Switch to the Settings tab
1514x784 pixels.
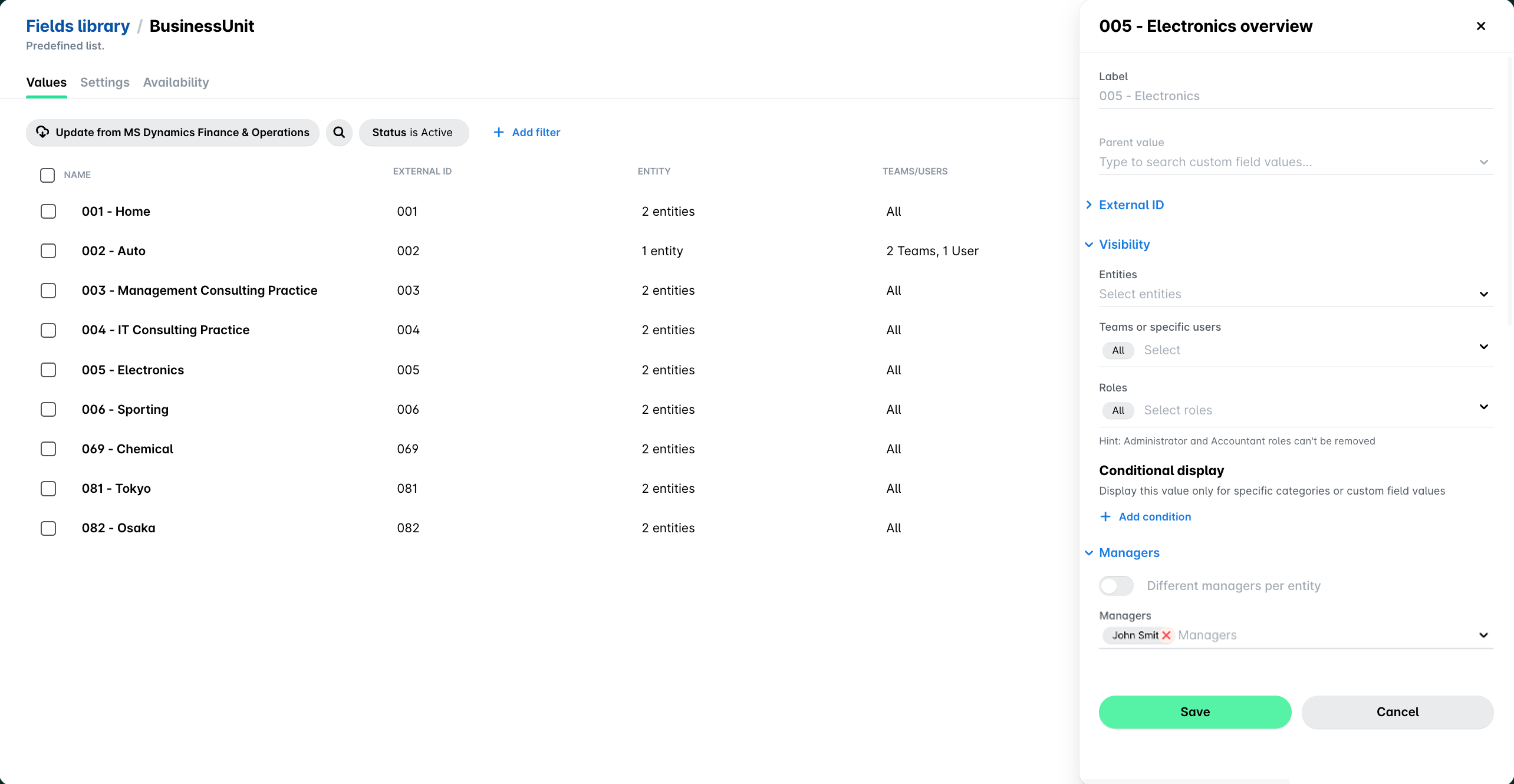(105, 82)
